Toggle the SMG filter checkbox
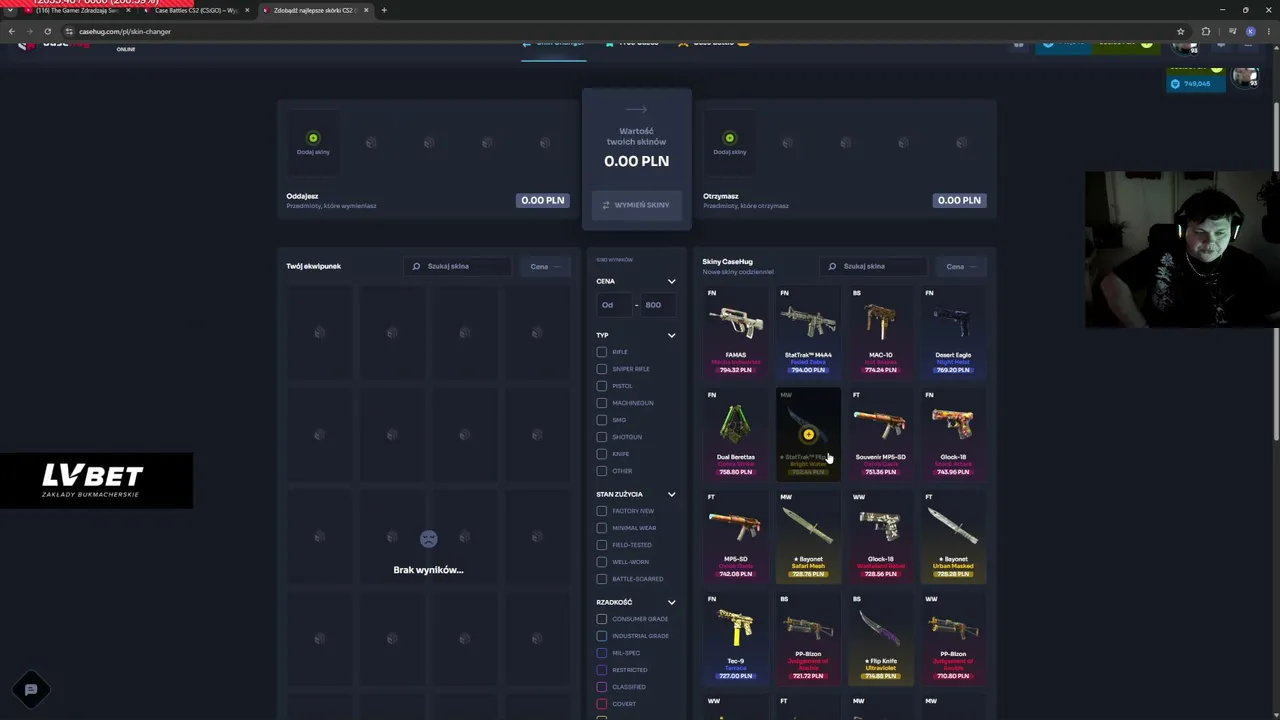The width and height of the screenshot is (1280, 720). click(x=601, y=420)
